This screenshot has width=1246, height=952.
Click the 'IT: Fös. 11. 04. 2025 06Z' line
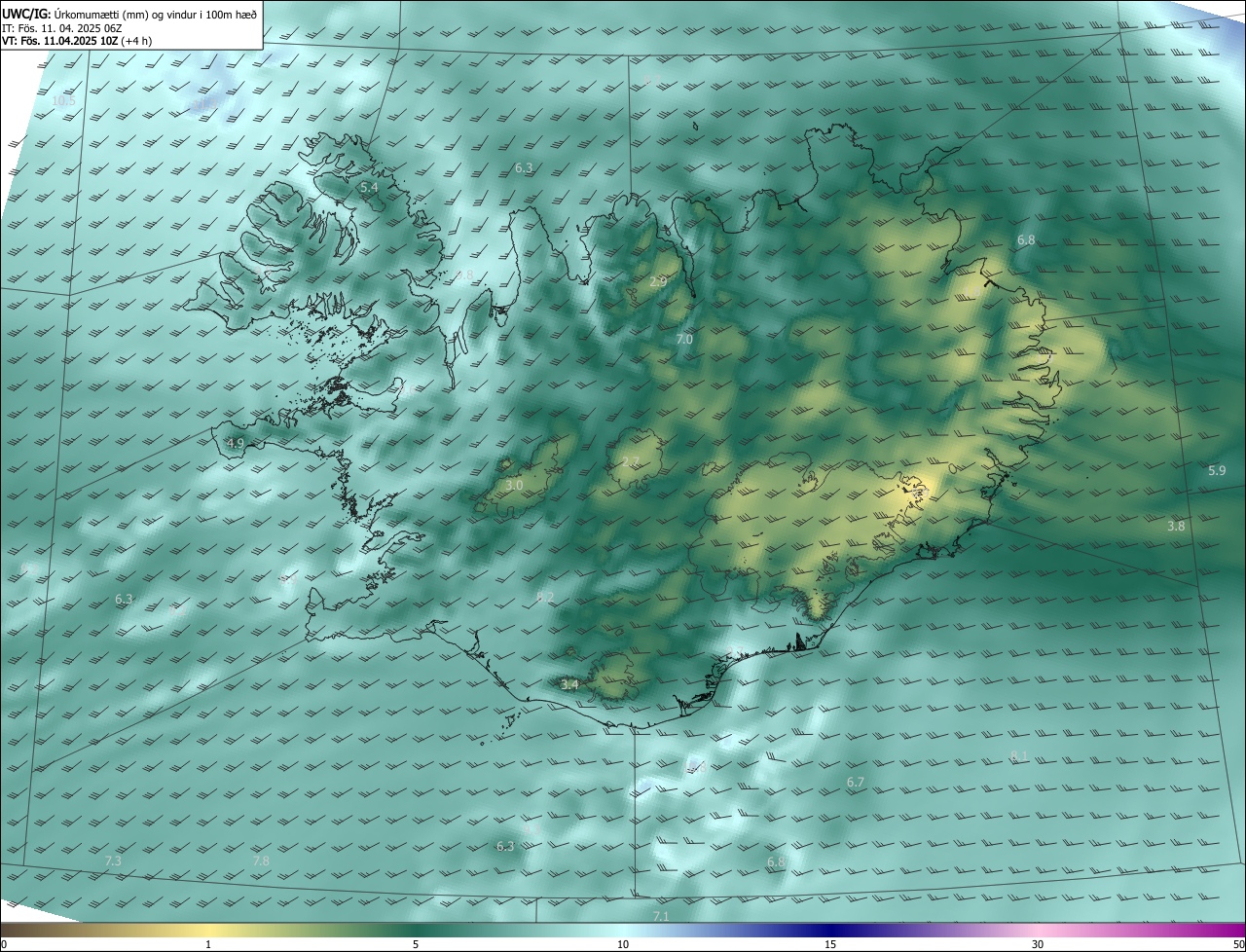click(60, 27)
